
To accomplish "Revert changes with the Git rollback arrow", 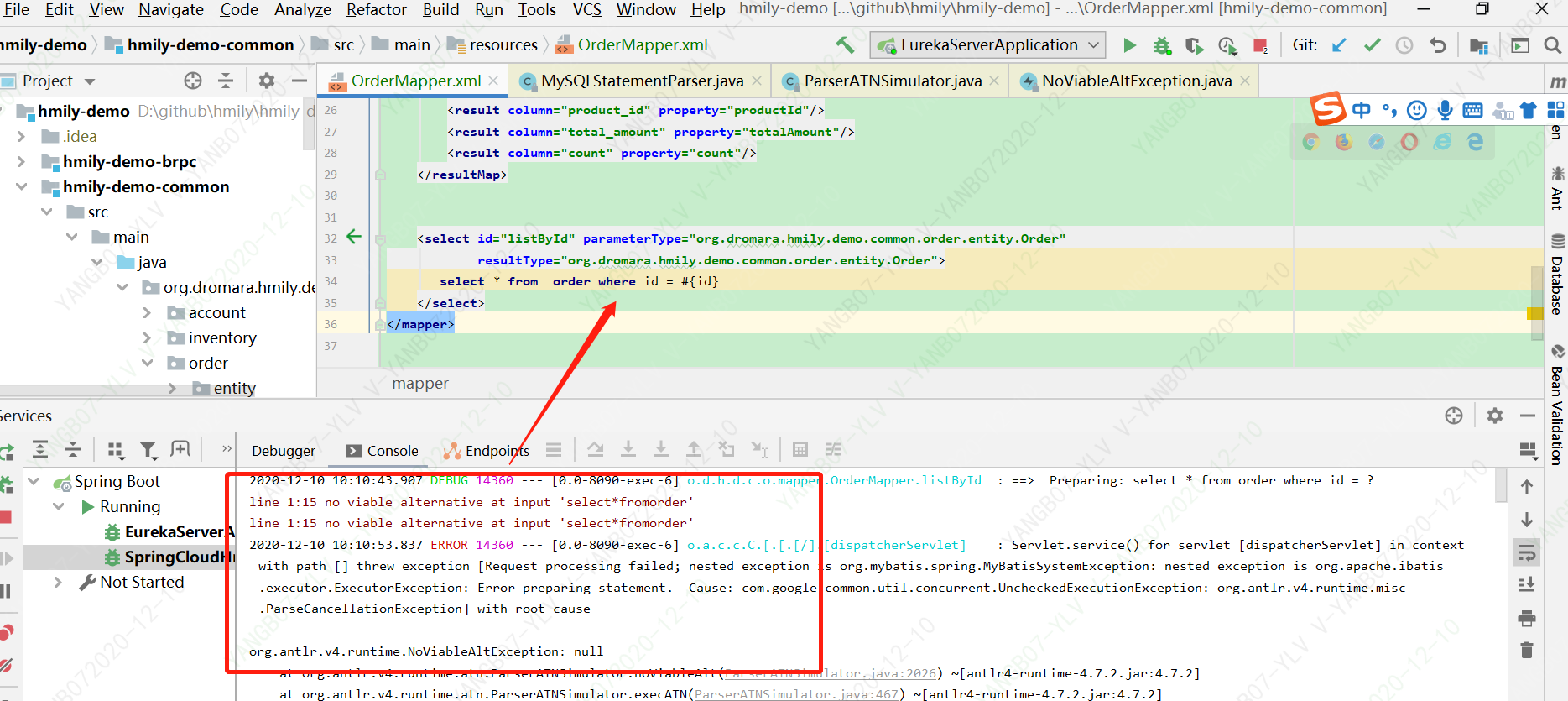I will (1438, 45).
